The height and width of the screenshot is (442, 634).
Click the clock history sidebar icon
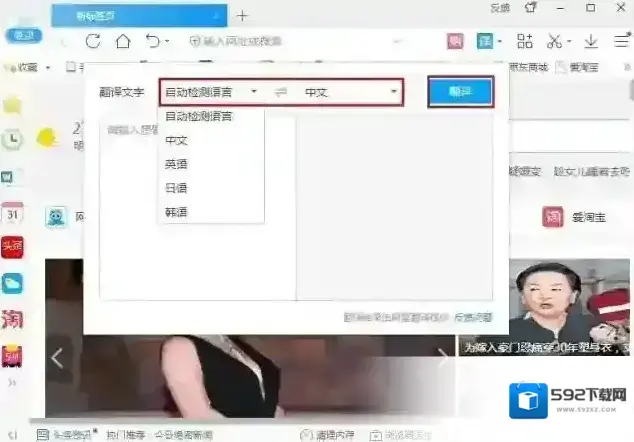(x=13, y=140)
